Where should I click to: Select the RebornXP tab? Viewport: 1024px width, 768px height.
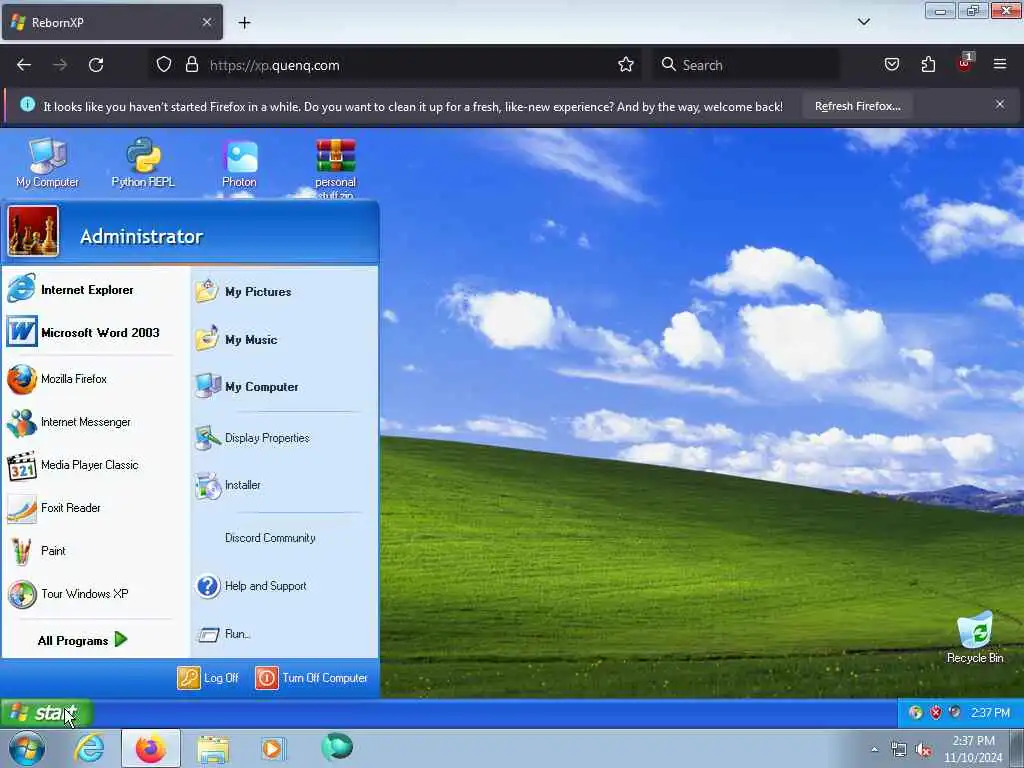112,22
